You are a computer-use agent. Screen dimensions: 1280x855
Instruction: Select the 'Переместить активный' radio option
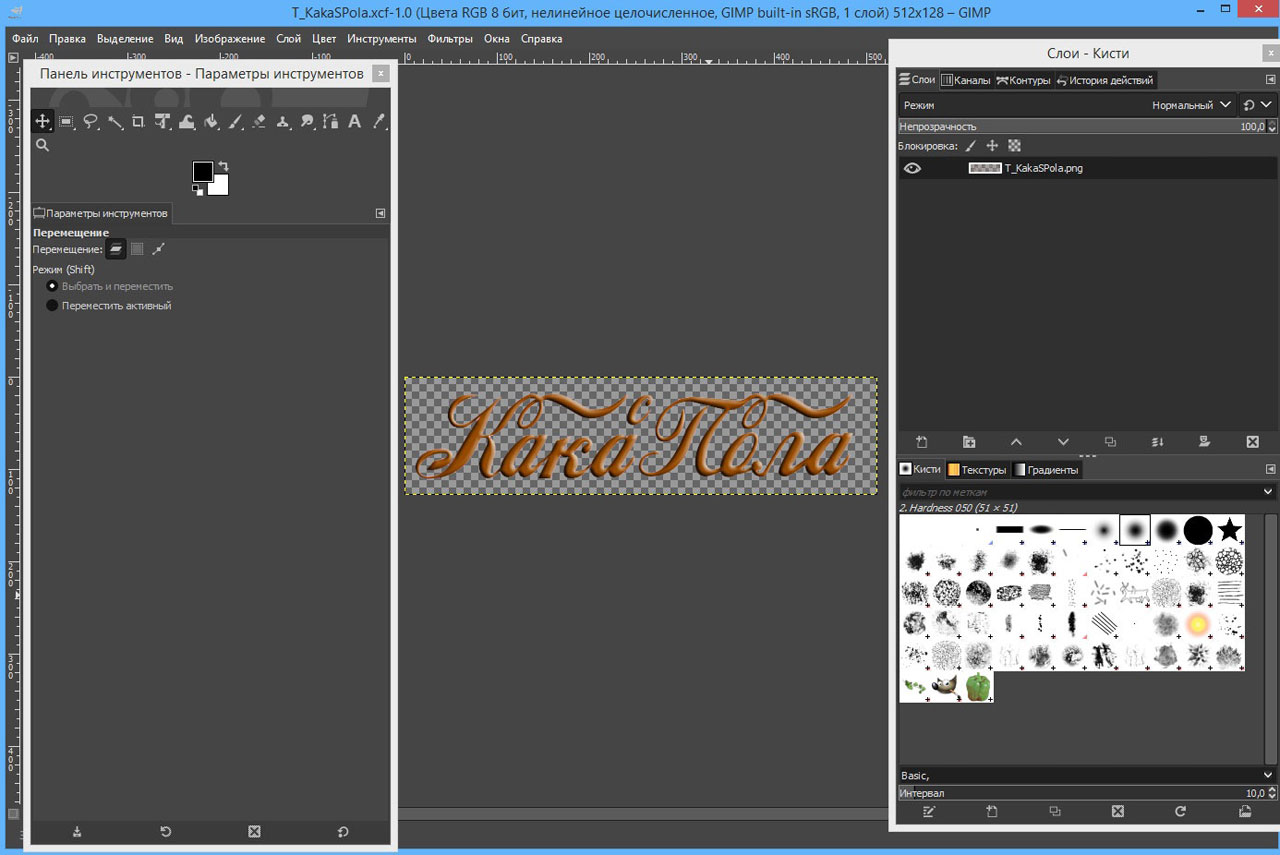(53, 306)
